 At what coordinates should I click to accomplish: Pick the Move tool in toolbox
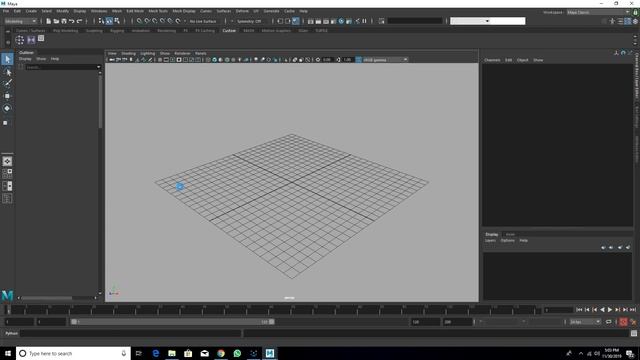tap(7, 96)
